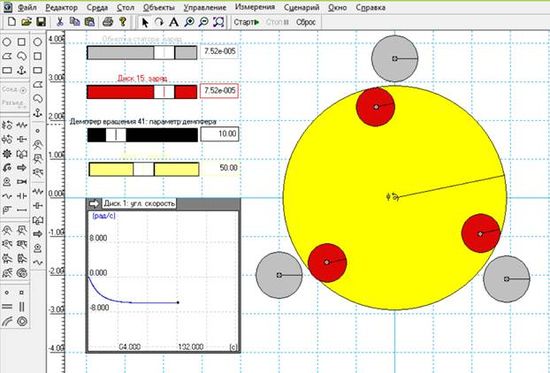Click the black damper parameter slider
This screenshot has height=373, width=550.
(142, 135)
